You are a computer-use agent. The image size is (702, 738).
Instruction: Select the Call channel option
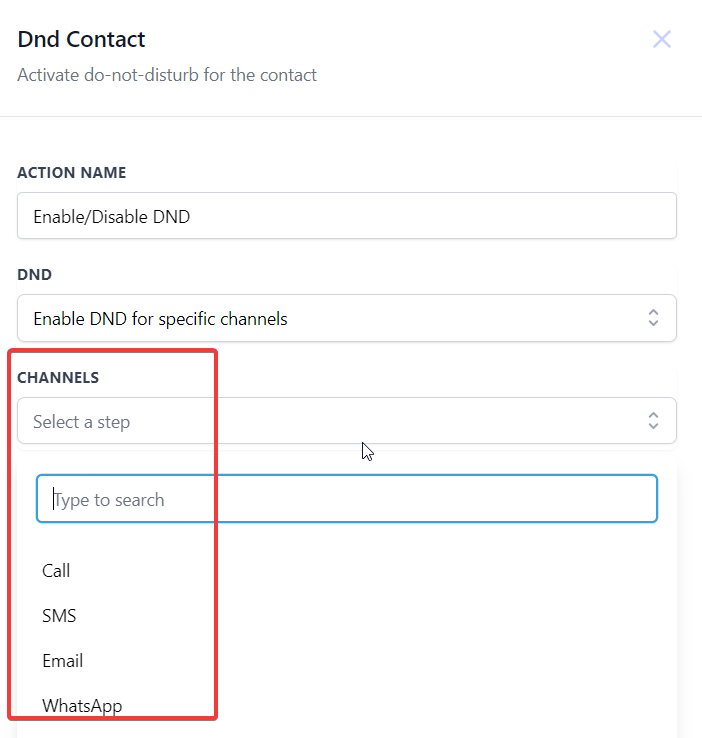[x=56, y=571]
